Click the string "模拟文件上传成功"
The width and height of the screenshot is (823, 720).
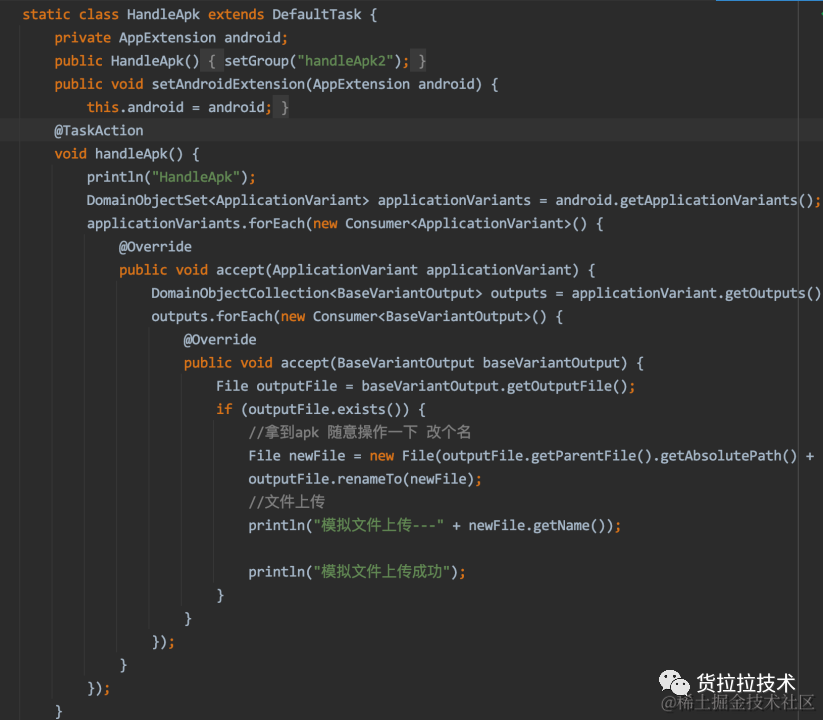click(382, 571)
